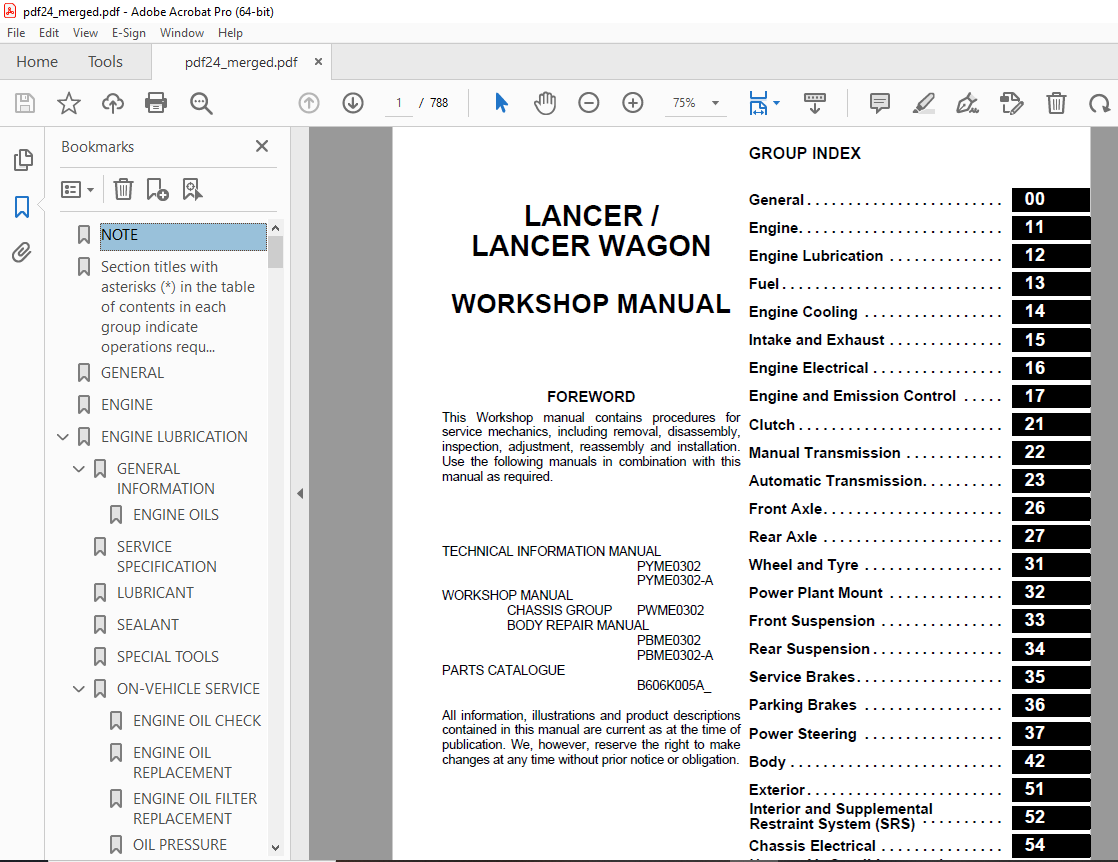Open the Help menu
Image resolution: width=1118 pixels, height=862 pixels.
(x=230, y=33)
